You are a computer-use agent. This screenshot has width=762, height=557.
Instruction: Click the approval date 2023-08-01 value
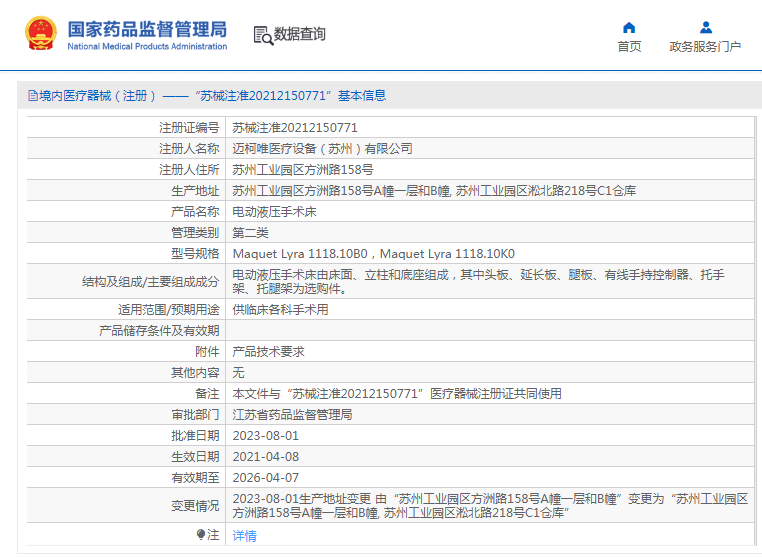(266, 435)
